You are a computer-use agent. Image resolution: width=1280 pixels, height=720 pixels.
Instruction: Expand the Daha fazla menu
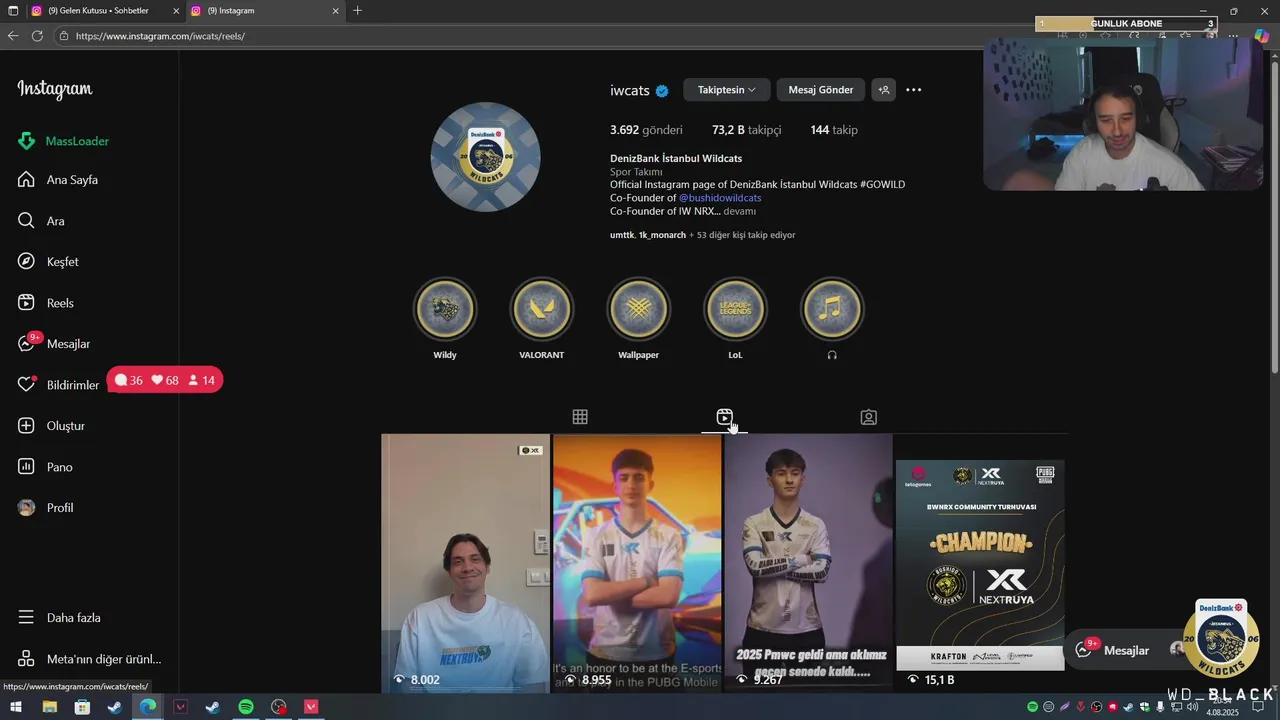[x=60, y=618]
